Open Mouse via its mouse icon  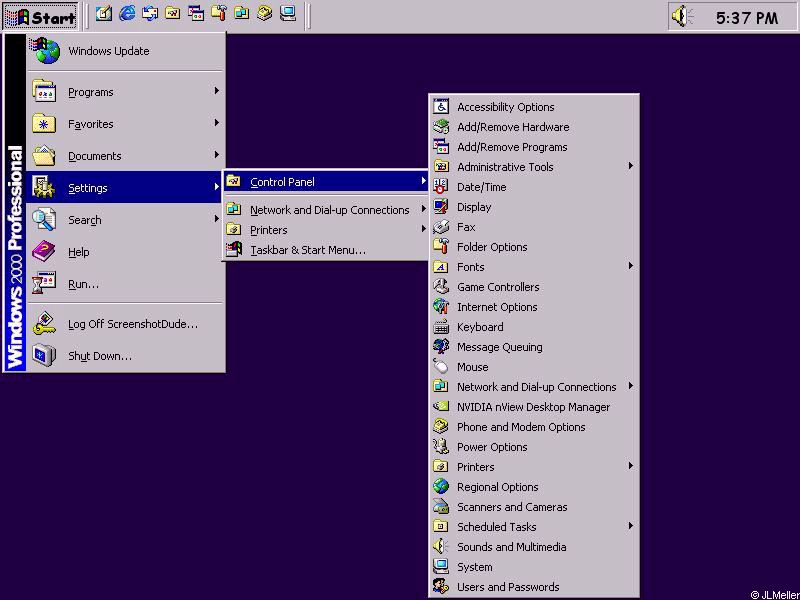click(441, 367)
